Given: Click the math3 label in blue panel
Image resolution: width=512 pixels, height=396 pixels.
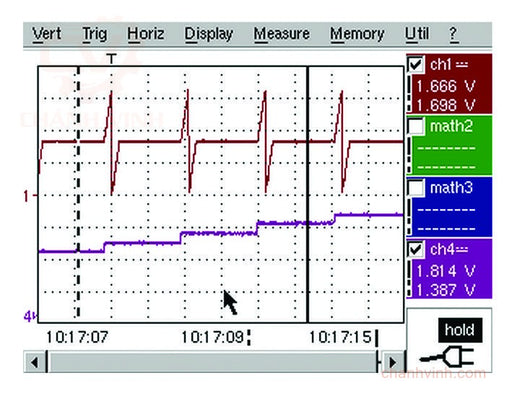Looking at the screenshot, I should pyautogui.click(x=451, y=188).
